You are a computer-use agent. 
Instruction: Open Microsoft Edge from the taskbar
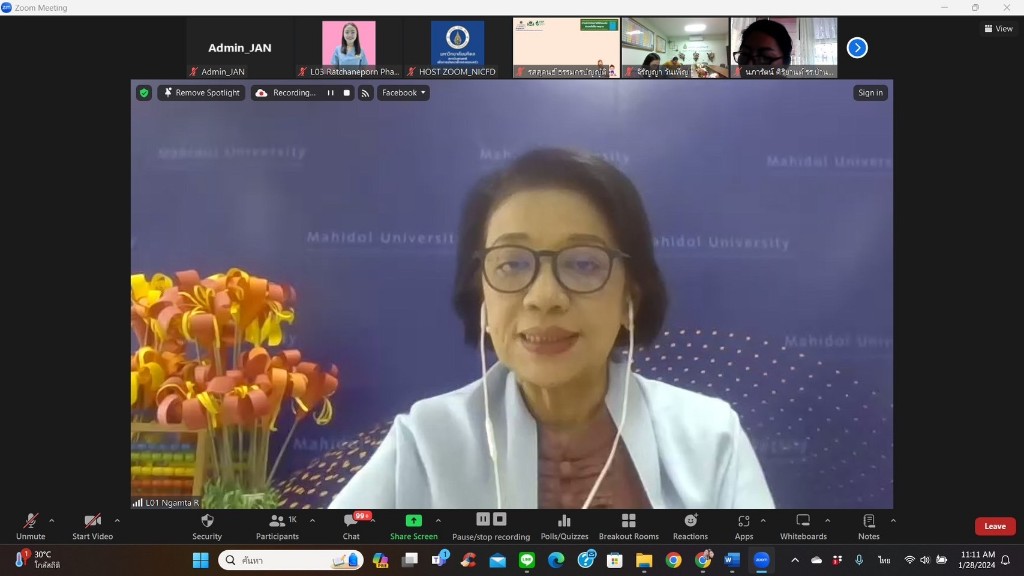[x=556, y=560]
